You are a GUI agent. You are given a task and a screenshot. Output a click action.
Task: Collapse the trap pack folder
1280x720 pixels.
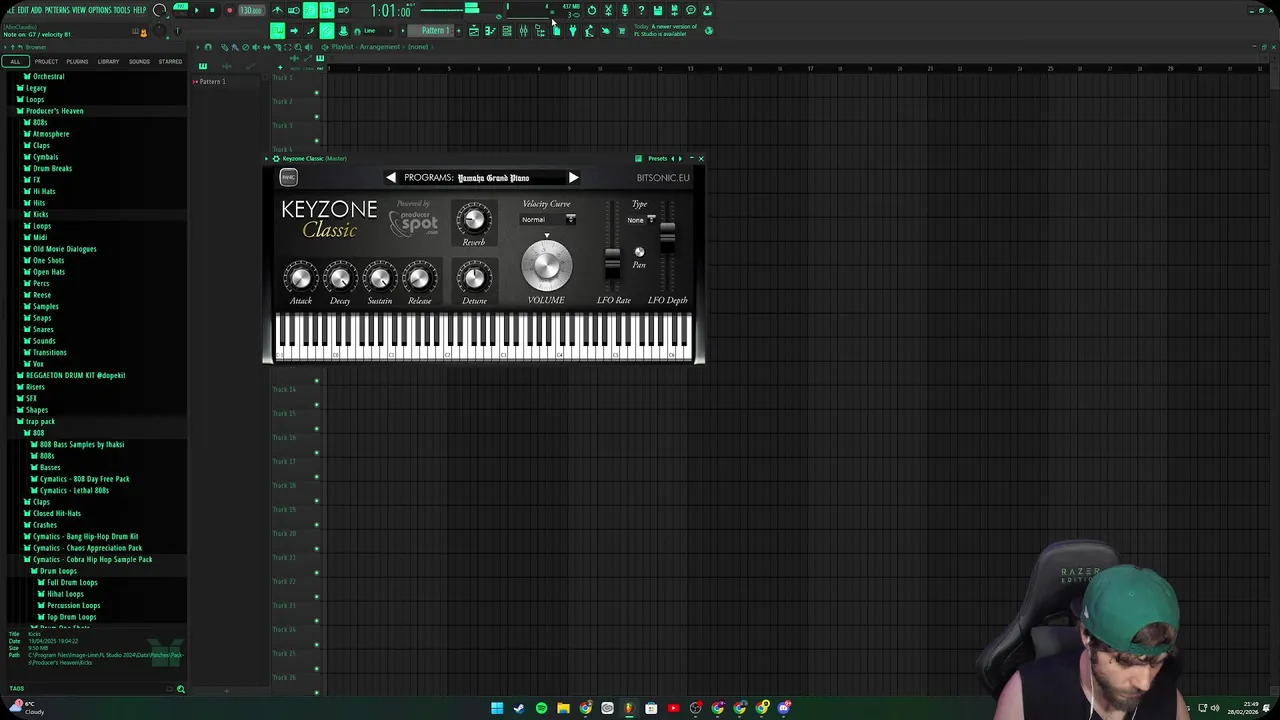point(40,421)
